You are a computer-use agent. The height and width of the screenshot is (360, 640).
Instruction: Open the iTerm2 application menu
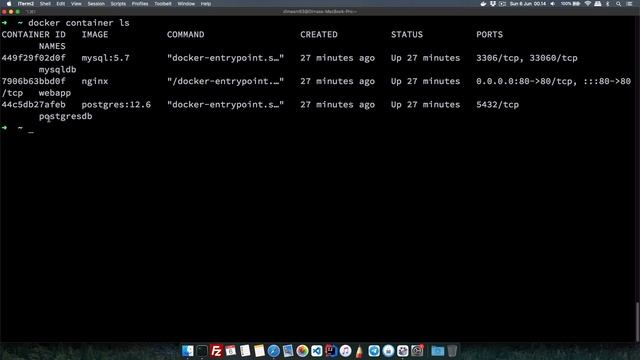point(25,4)
